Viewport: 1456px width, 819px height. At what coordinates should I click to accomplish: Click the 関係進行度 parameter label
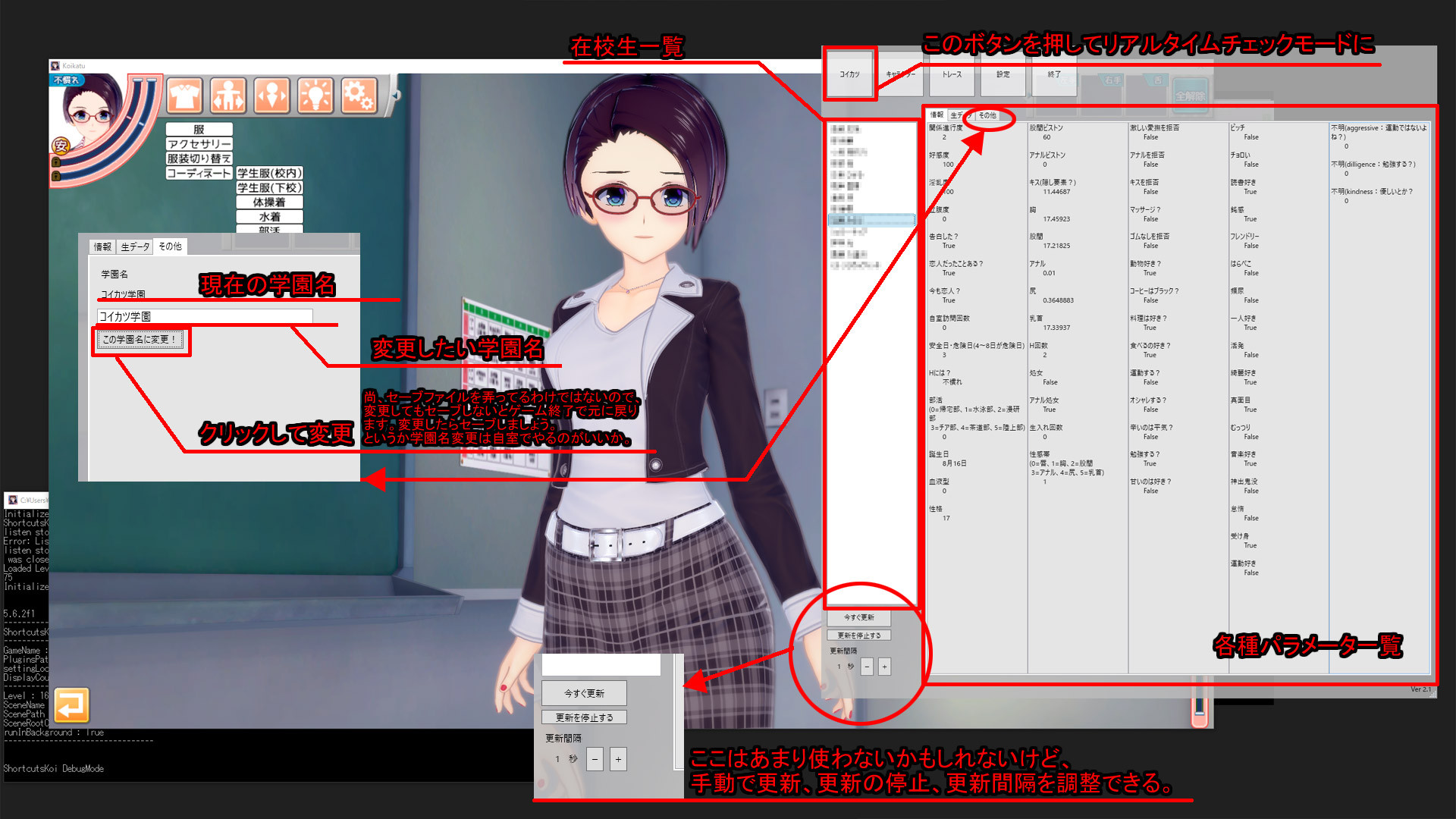[x=946, y=128]
